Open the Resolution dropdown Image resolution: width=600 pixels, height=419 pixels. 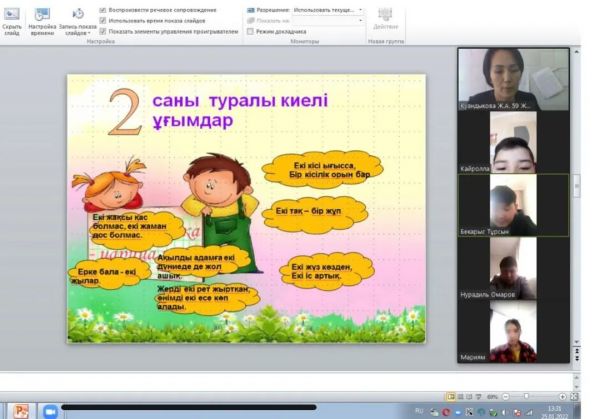[x=327, y=9]
